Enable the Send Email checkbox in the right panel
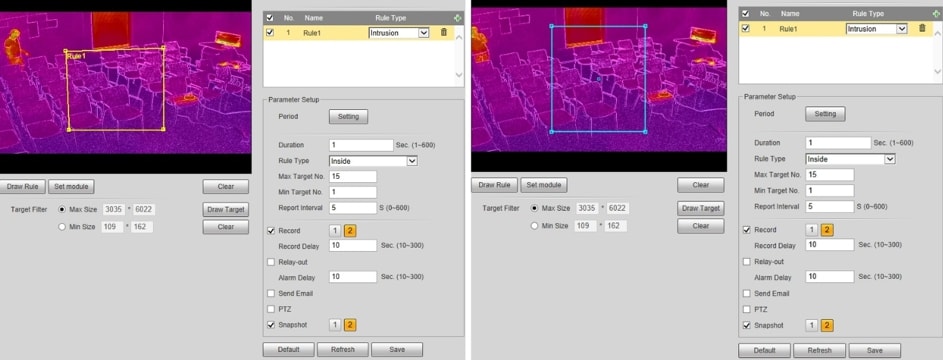The width and height of the screenshot is (943, 360). 747,294
